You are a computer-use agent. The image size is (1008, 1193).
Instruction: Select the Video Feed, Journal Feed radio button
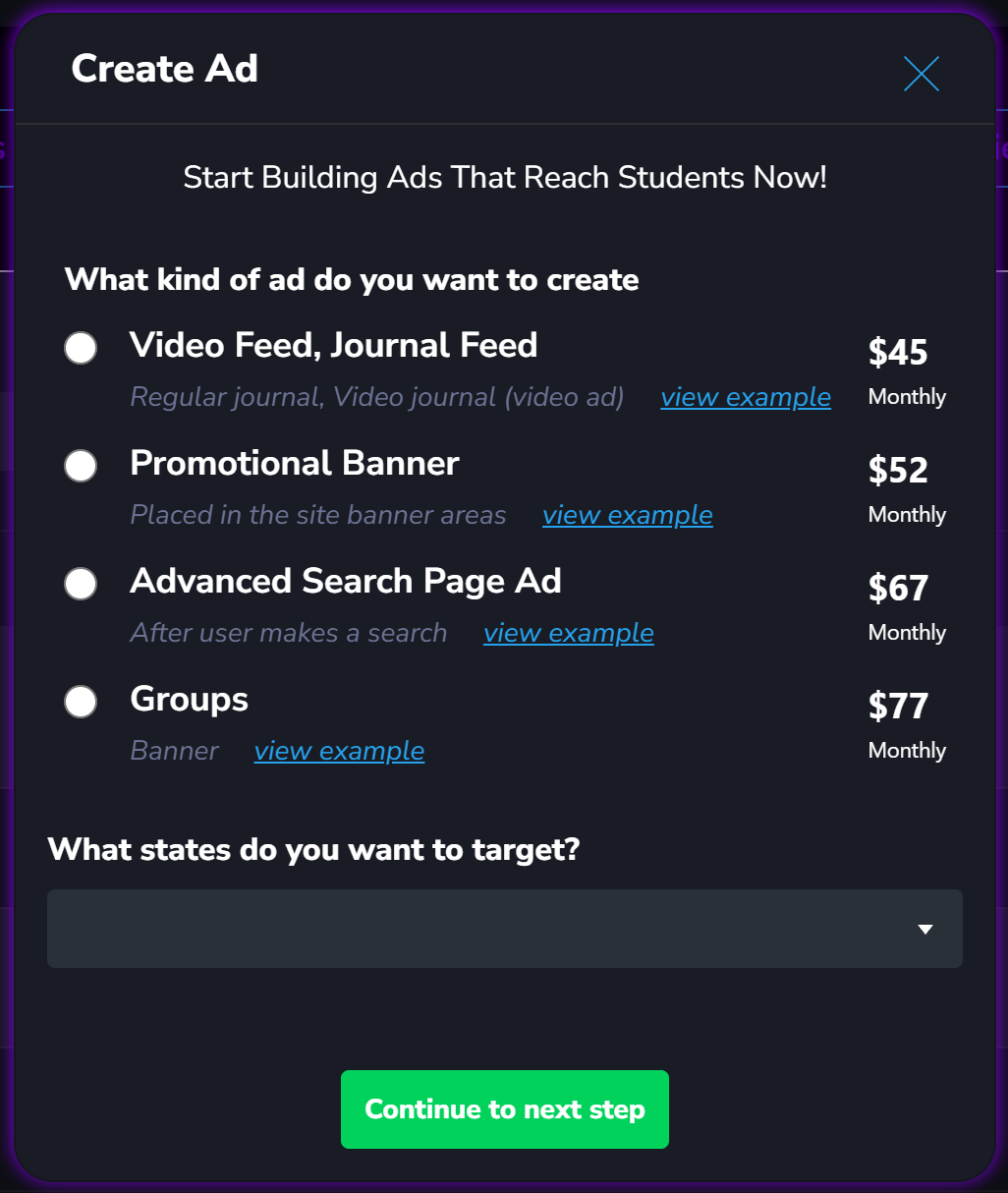point(81,348)
